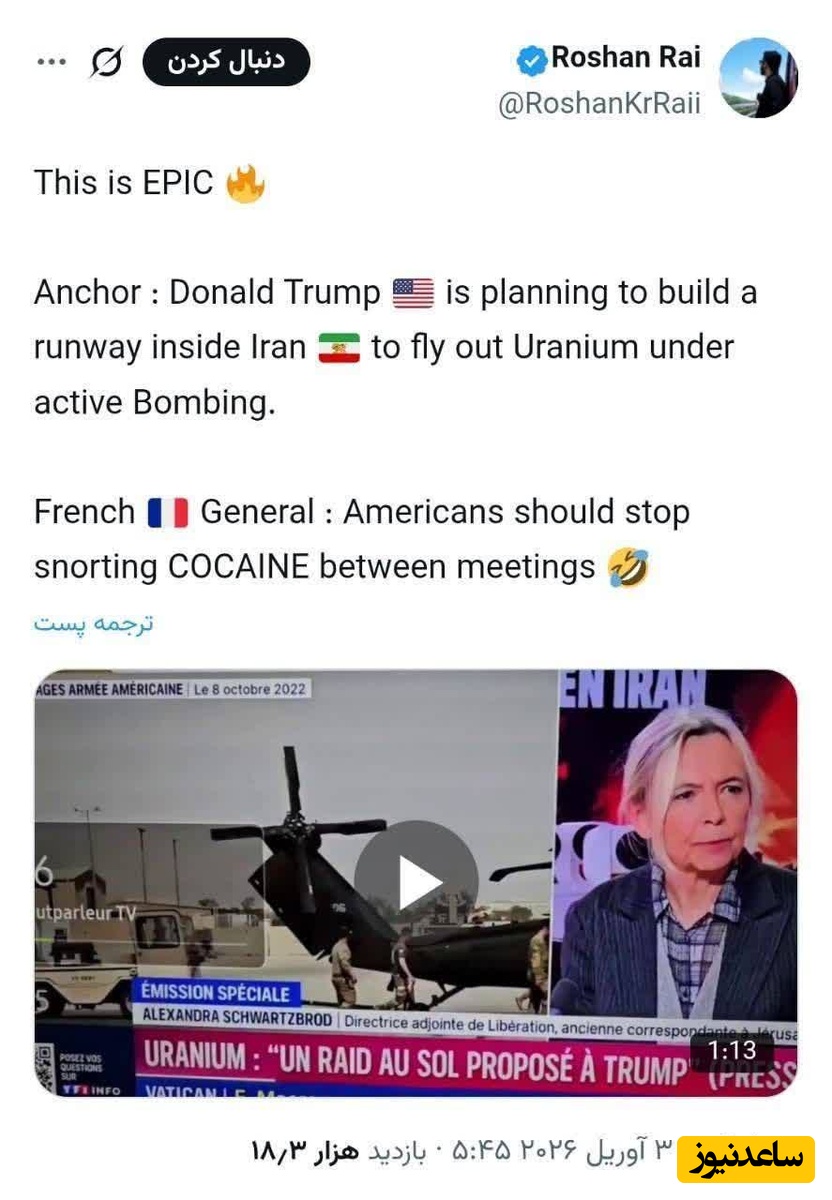This screenshot has width=832, height=1200.
Task: Click the blue verified badge
Action: (531, 60)
